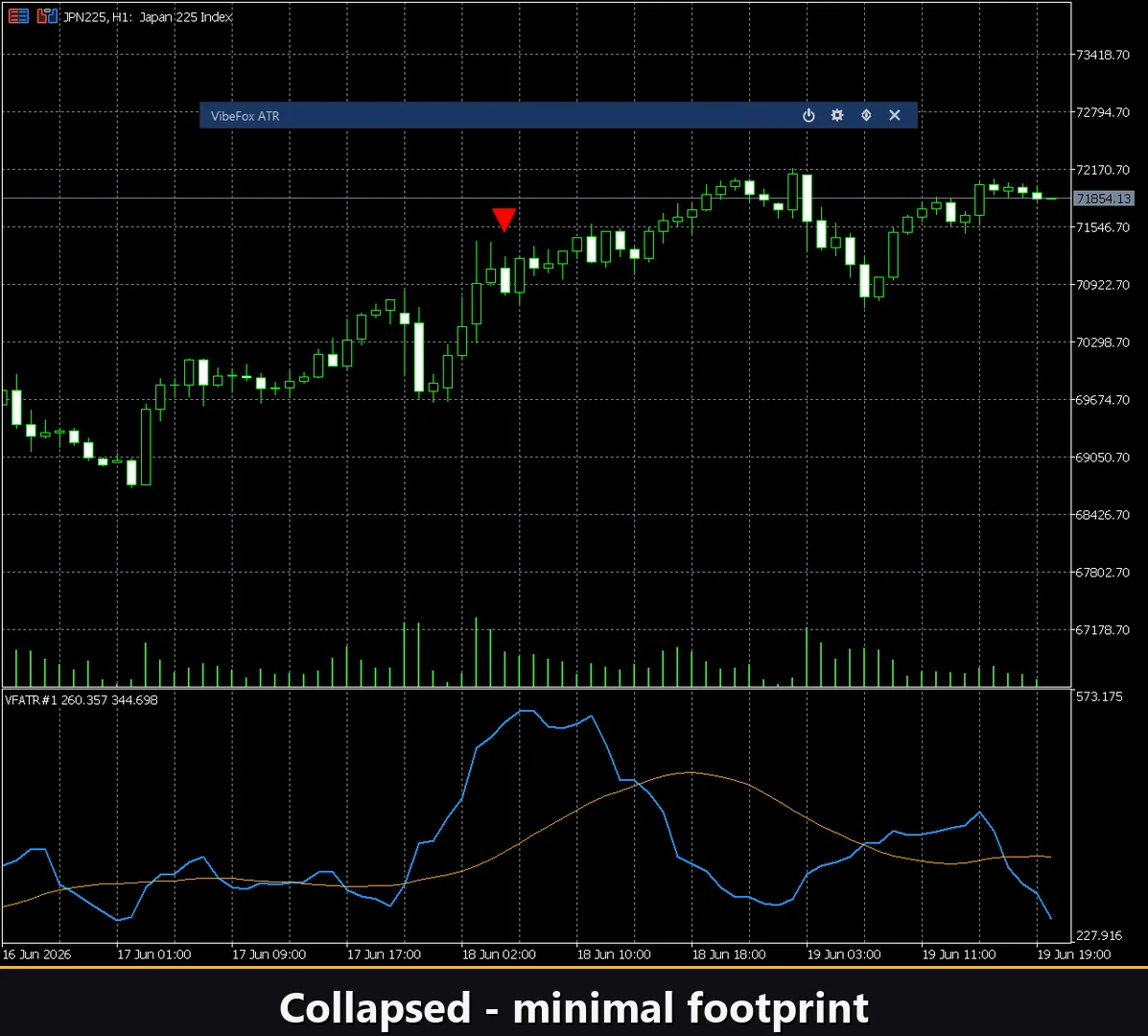Click price scale value 71546.70

coord(1103,227)
